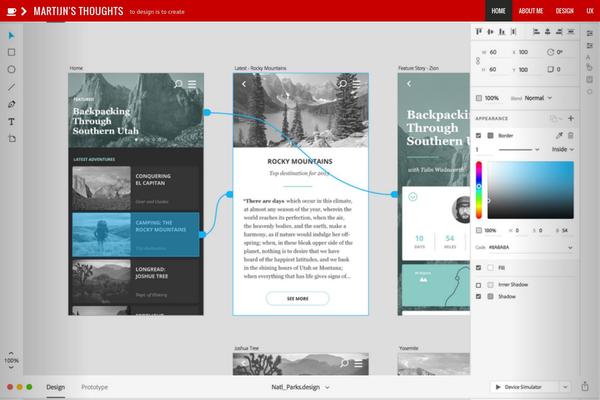Select the Artboard tool
The width and height of the screenshot is (600, 400).
[x=12, y=139]
